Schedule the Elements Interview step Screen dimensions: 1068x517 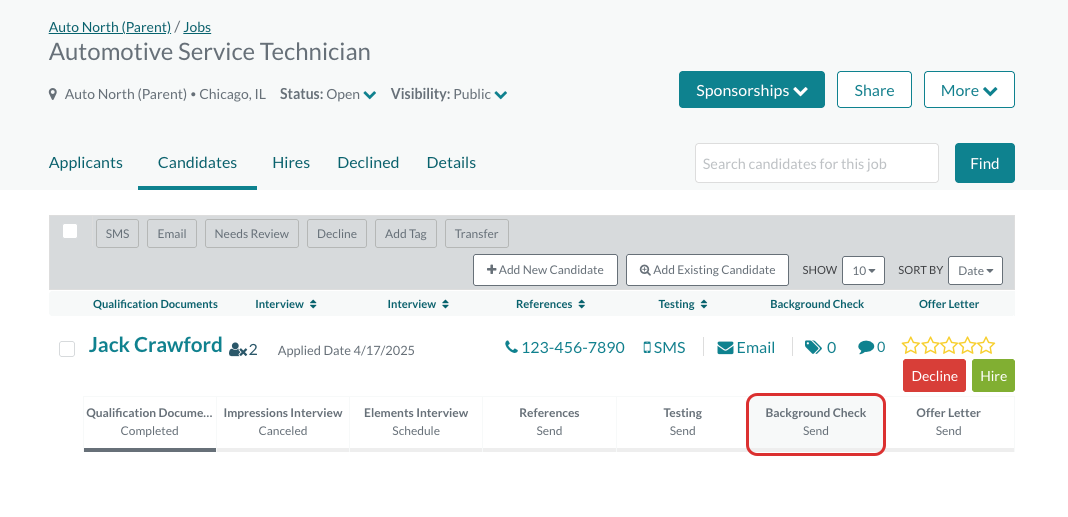[x=416, y=422]
